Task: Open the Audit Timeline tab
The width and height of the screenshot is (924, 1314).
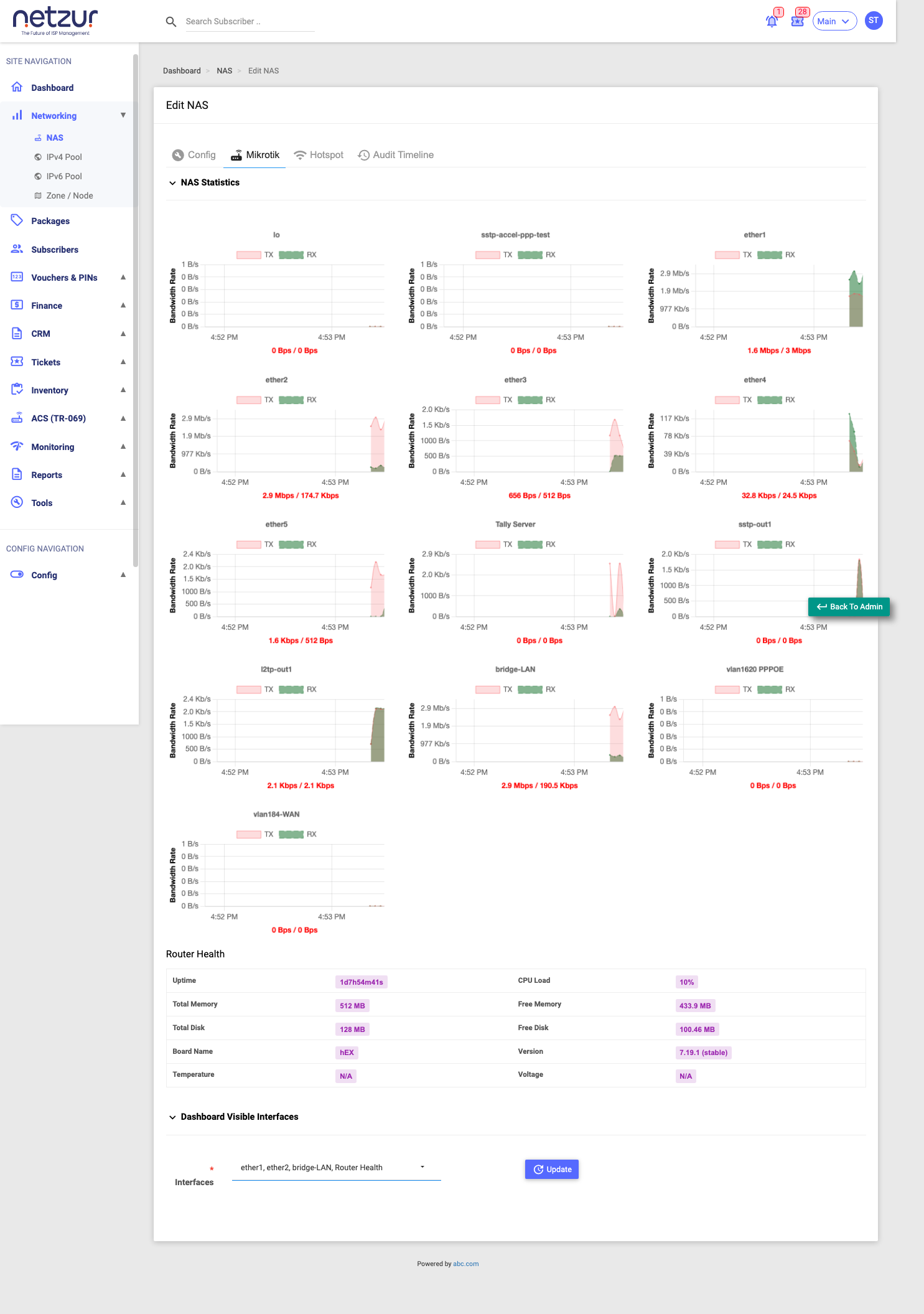Action: [x=396, y=155]
